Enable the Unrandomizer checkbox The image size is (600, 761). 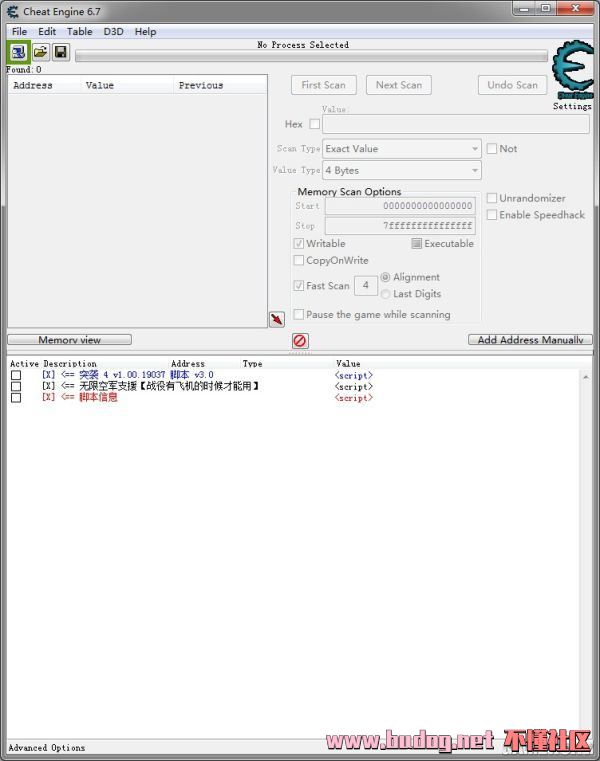pyautogui.click(x=492, y=198)
